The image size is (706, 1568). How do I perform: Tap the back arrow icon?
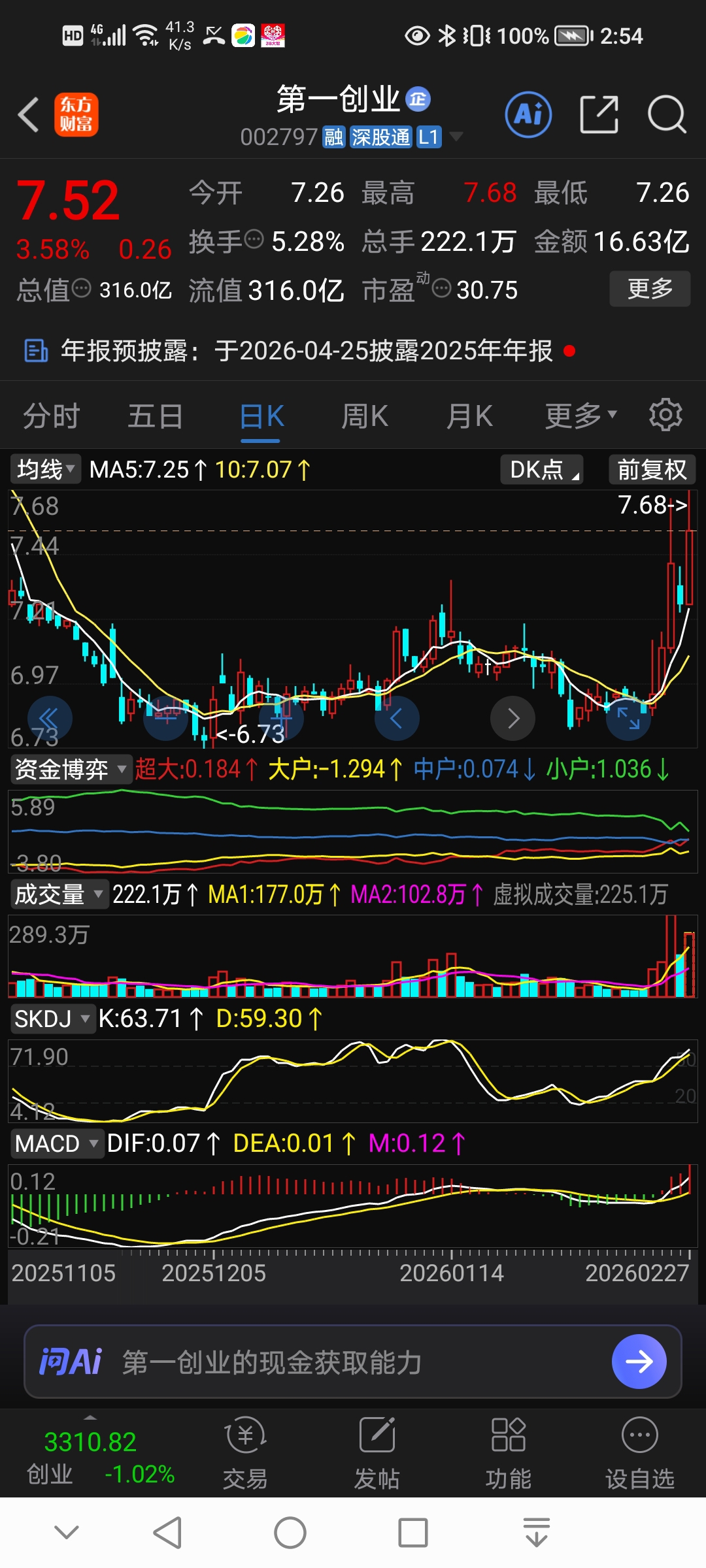pyautogui.click(x=29, y=115)
